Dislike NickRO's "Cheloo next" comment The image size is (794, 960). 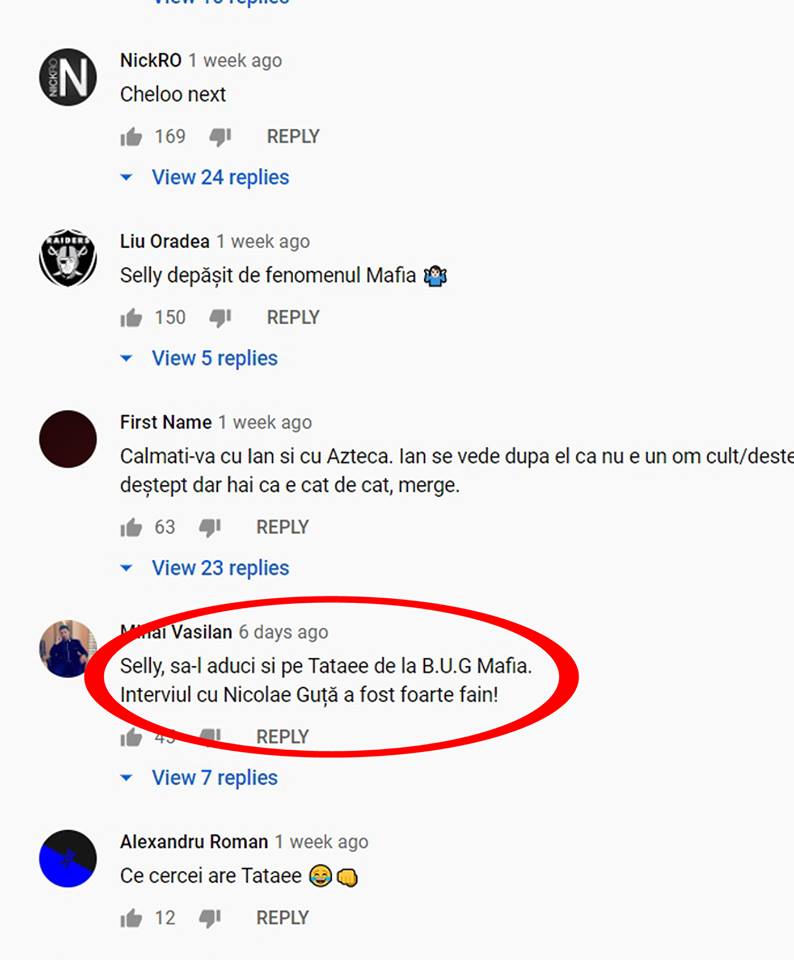tap(220, 137)
